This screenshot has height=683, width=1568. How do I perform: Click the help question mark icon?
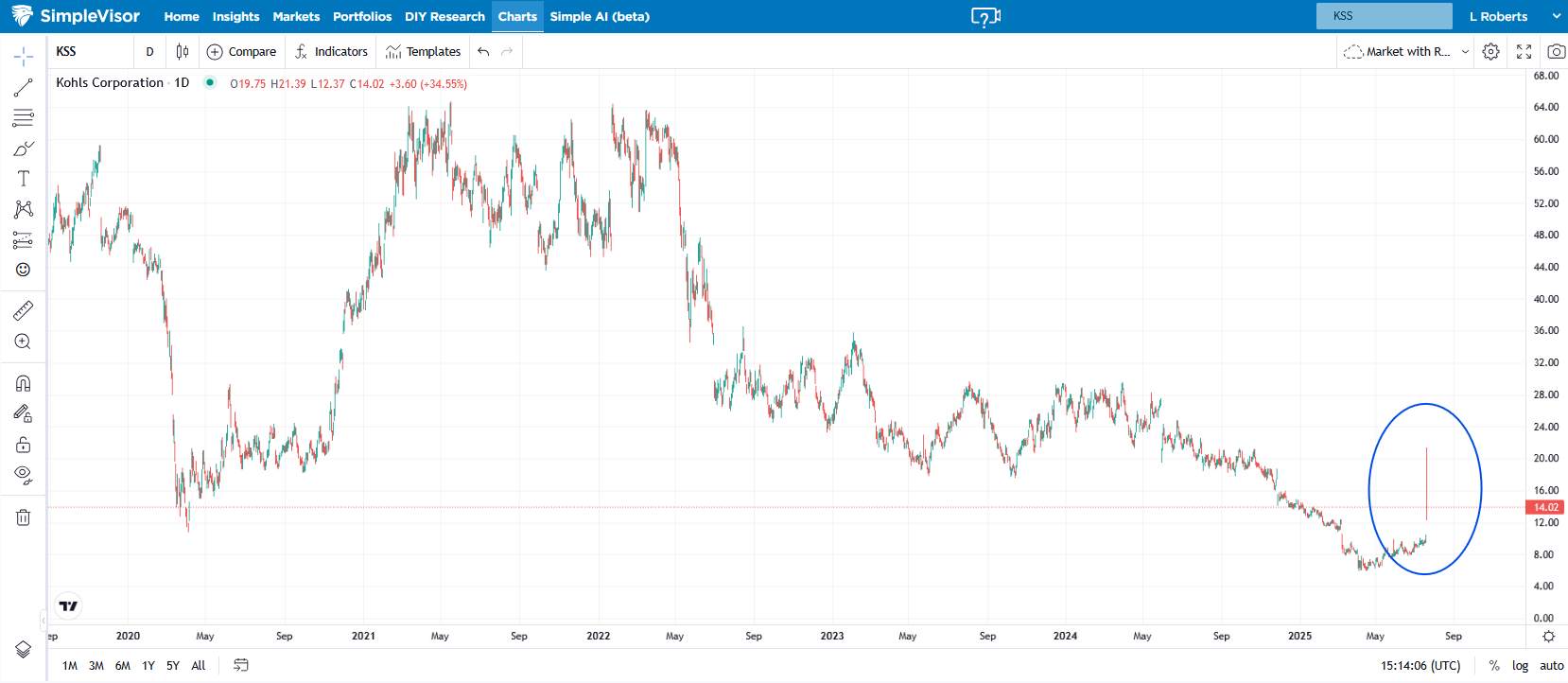[x=985, y=17]
